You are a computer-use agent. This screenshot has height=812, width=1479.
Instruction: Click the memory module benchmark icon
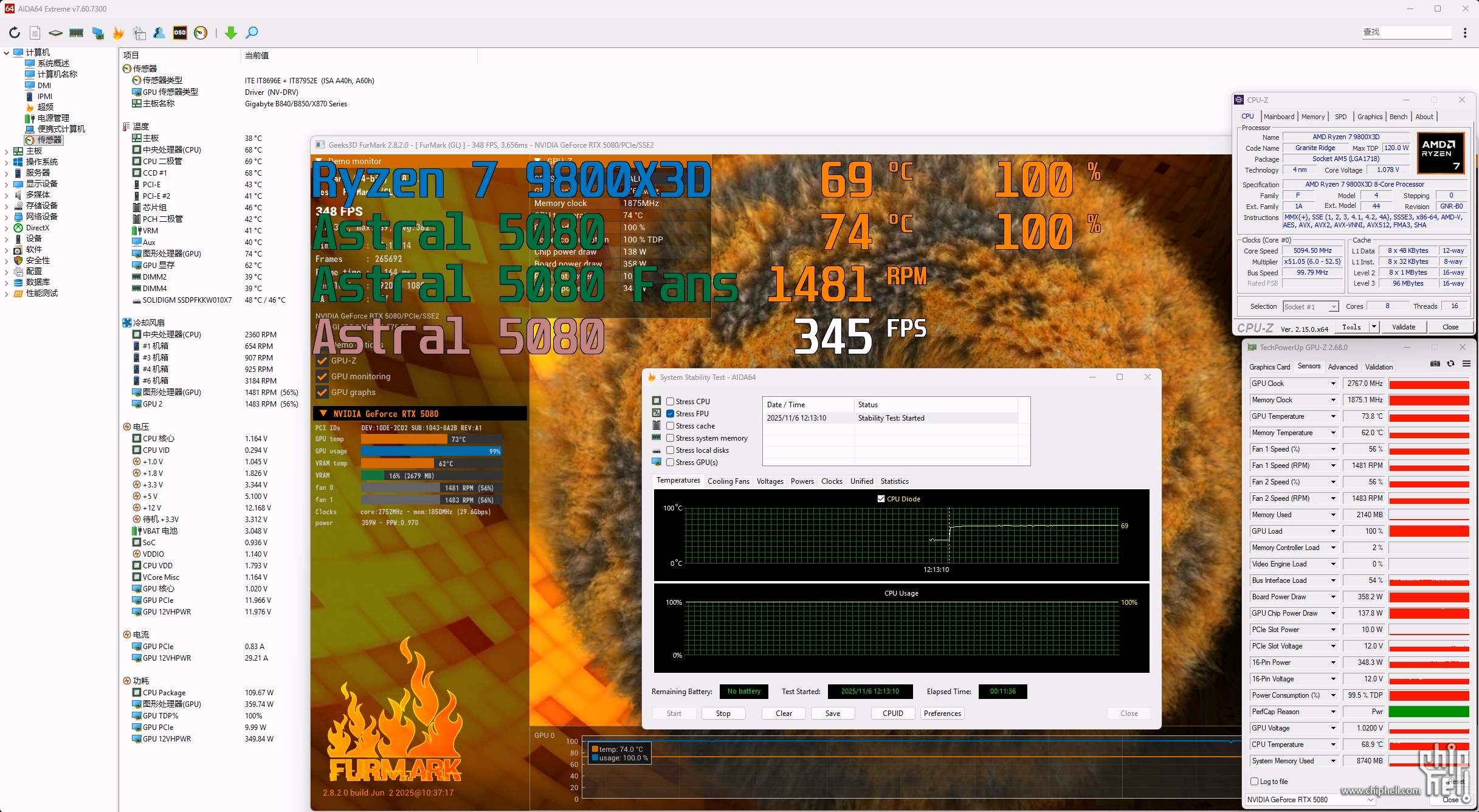[77, 33]
